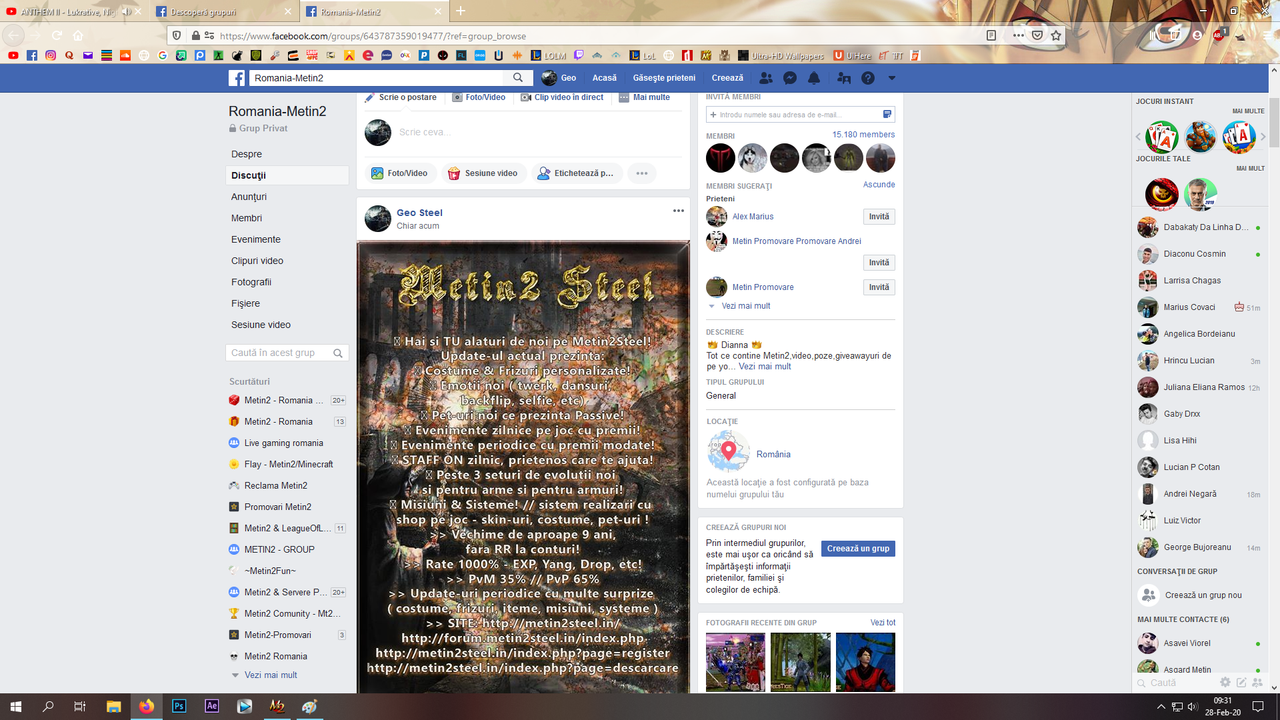
Task: Open the three-dot more options under the composer
Action: click(x=642, y=173)
